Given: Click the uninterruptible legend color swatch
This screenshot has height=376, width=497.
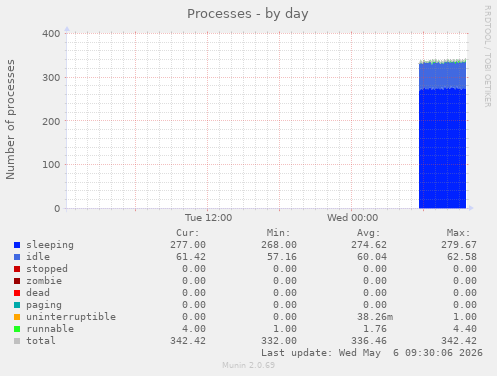Looking at the screenshot, I should coord(17,317).
